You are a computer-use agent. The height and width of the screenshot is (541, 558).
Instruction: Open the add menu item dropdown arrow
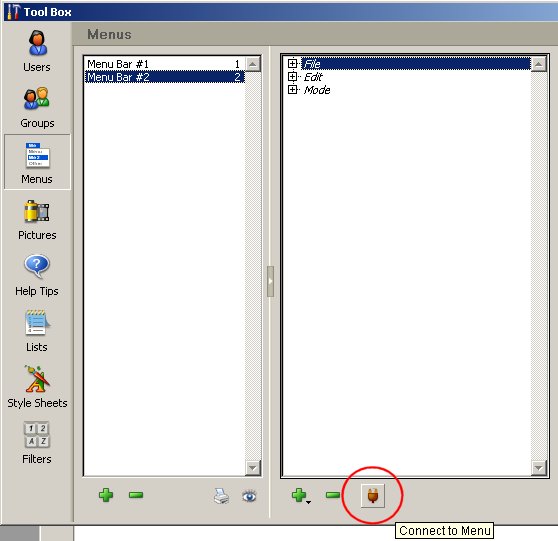point(309,502)
